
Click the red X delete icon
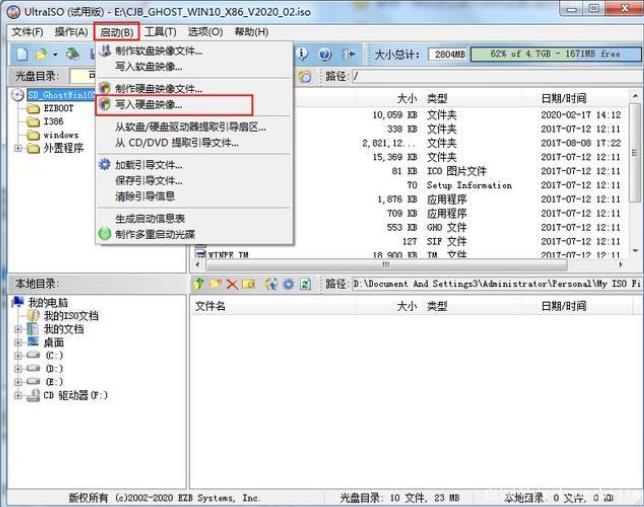tap(232, 284)
